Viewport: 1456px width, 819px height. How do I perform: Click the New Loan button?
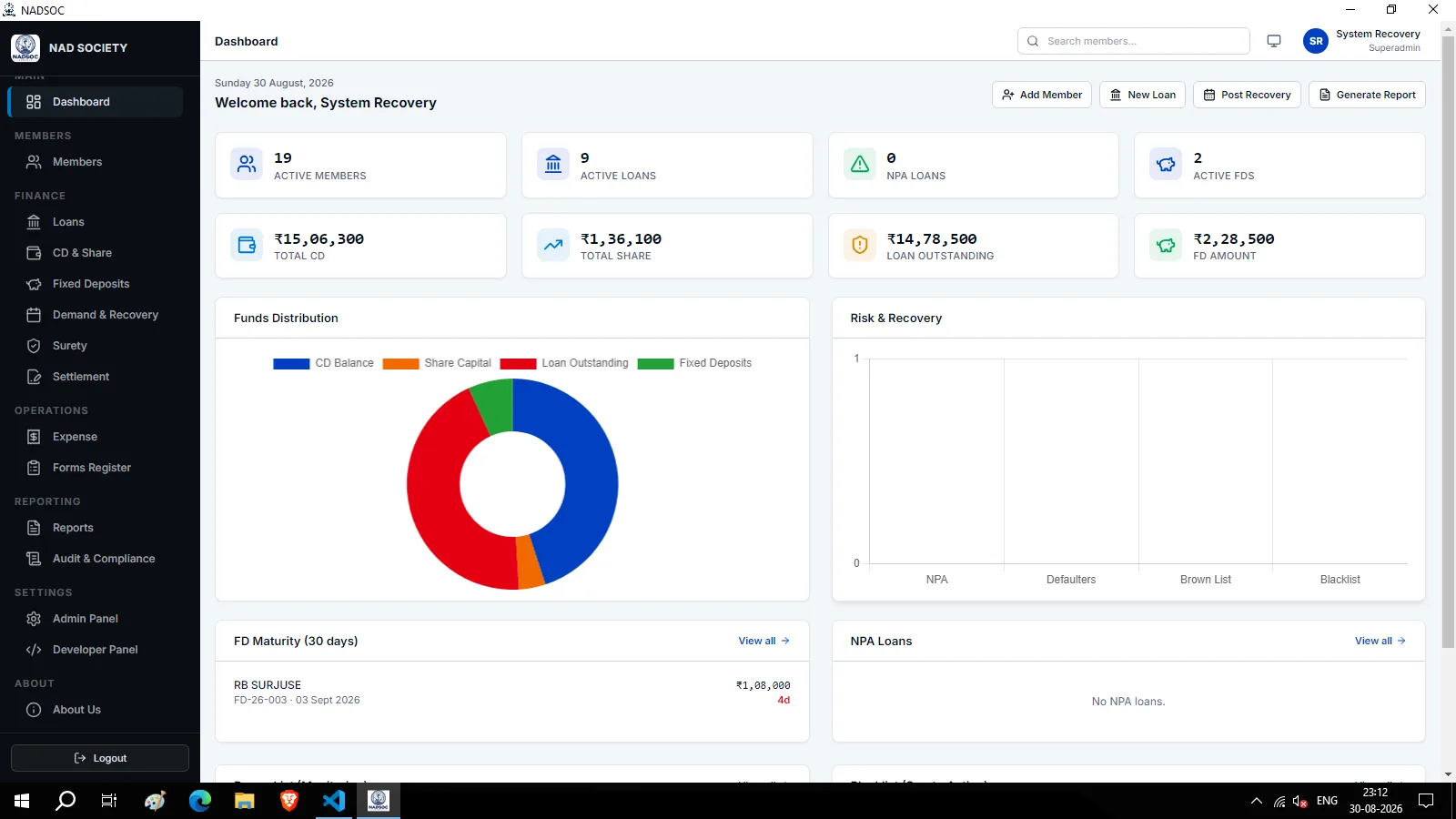(1142, 95)
